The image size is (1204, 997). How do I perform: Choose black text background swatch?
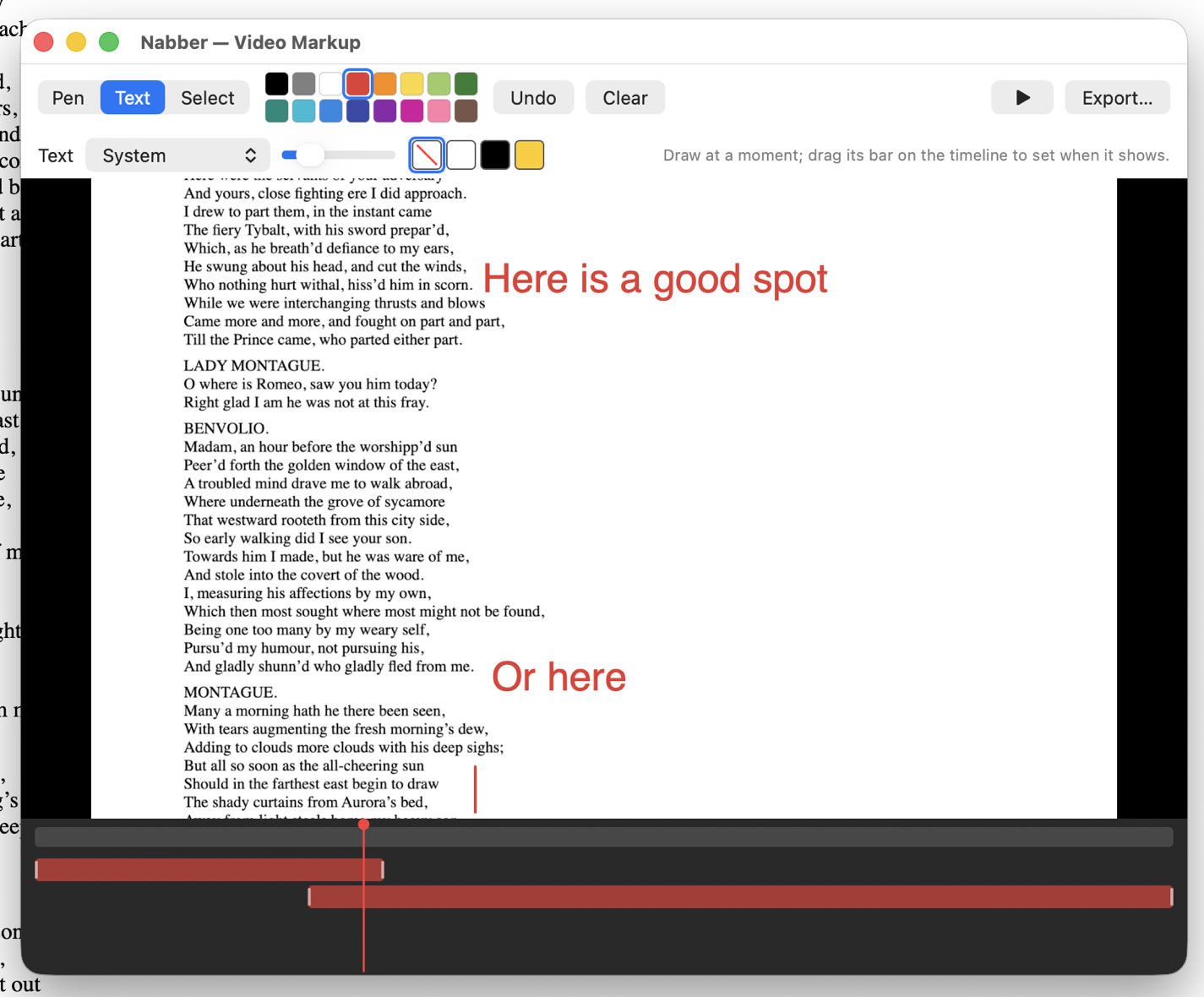point(495,155)
